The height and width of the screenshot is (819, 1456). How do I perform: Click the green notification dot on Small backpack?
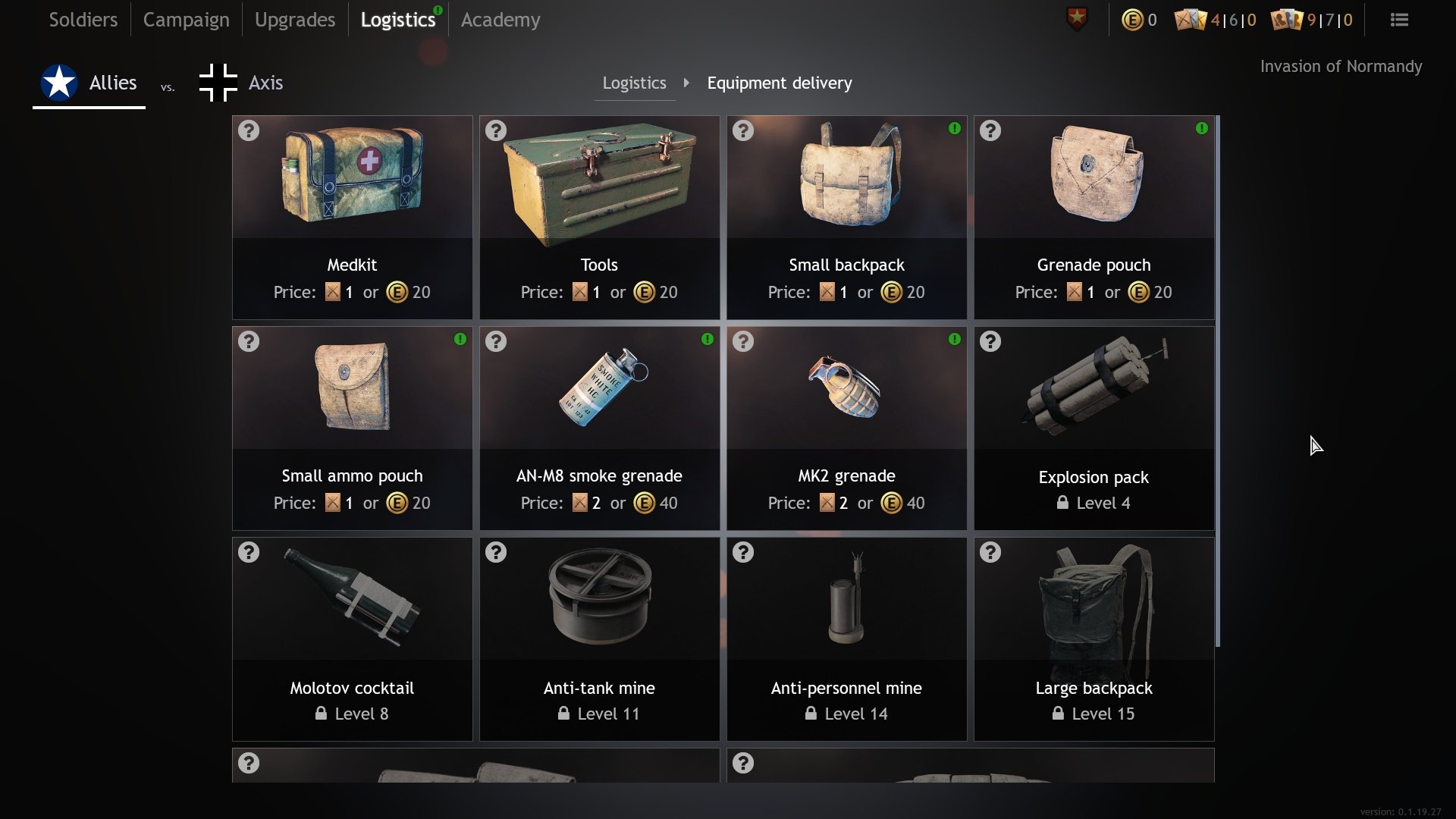(x=955, y=128)
